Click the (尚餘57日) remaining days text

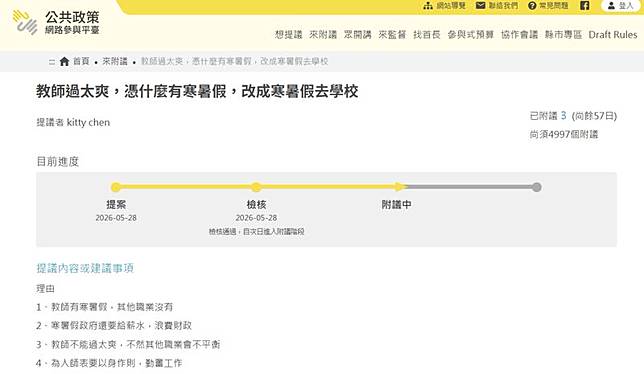click(x=594, y=116)
